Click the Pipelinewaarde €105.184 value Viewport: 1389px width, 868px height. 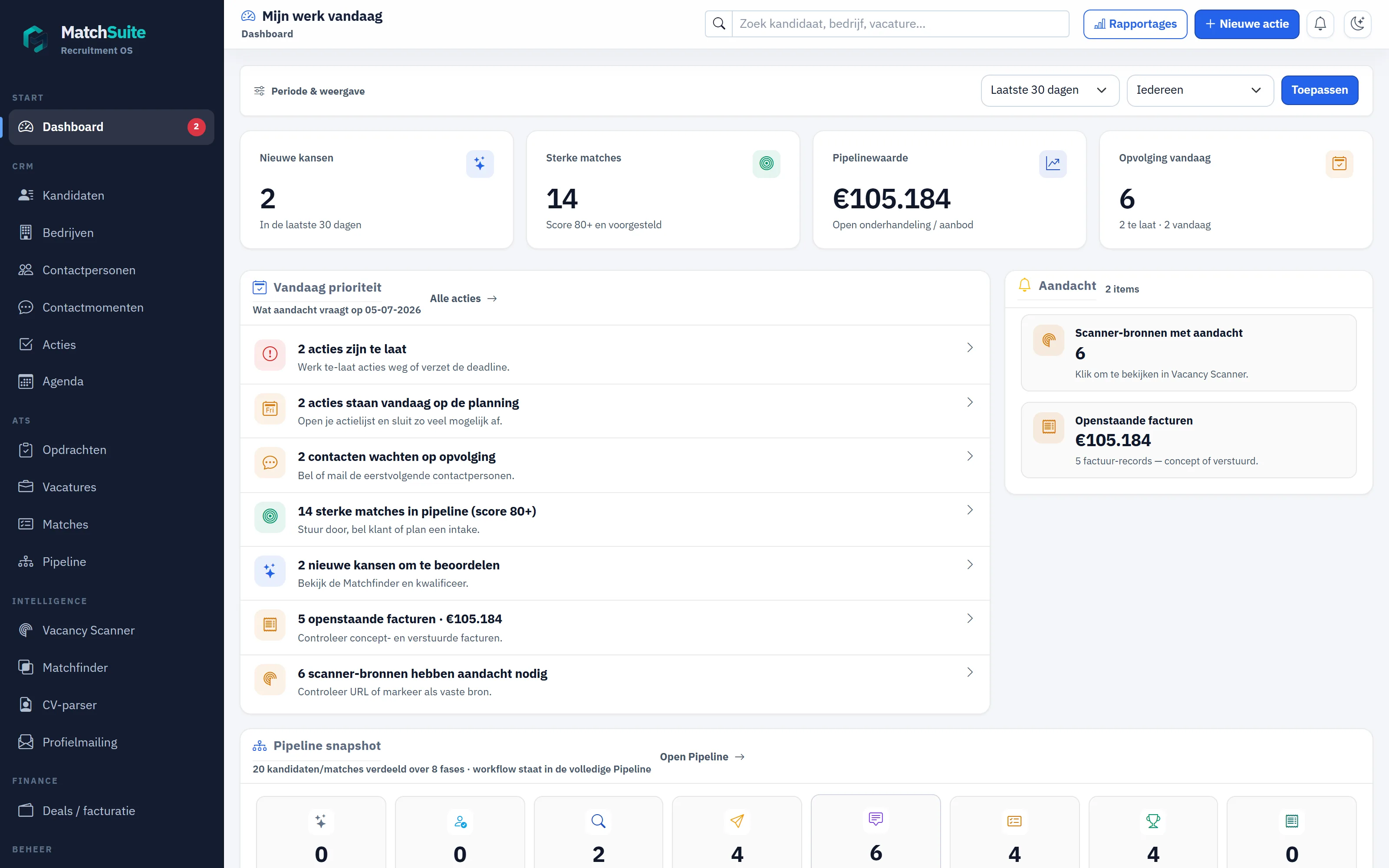(x=892, y=199)
